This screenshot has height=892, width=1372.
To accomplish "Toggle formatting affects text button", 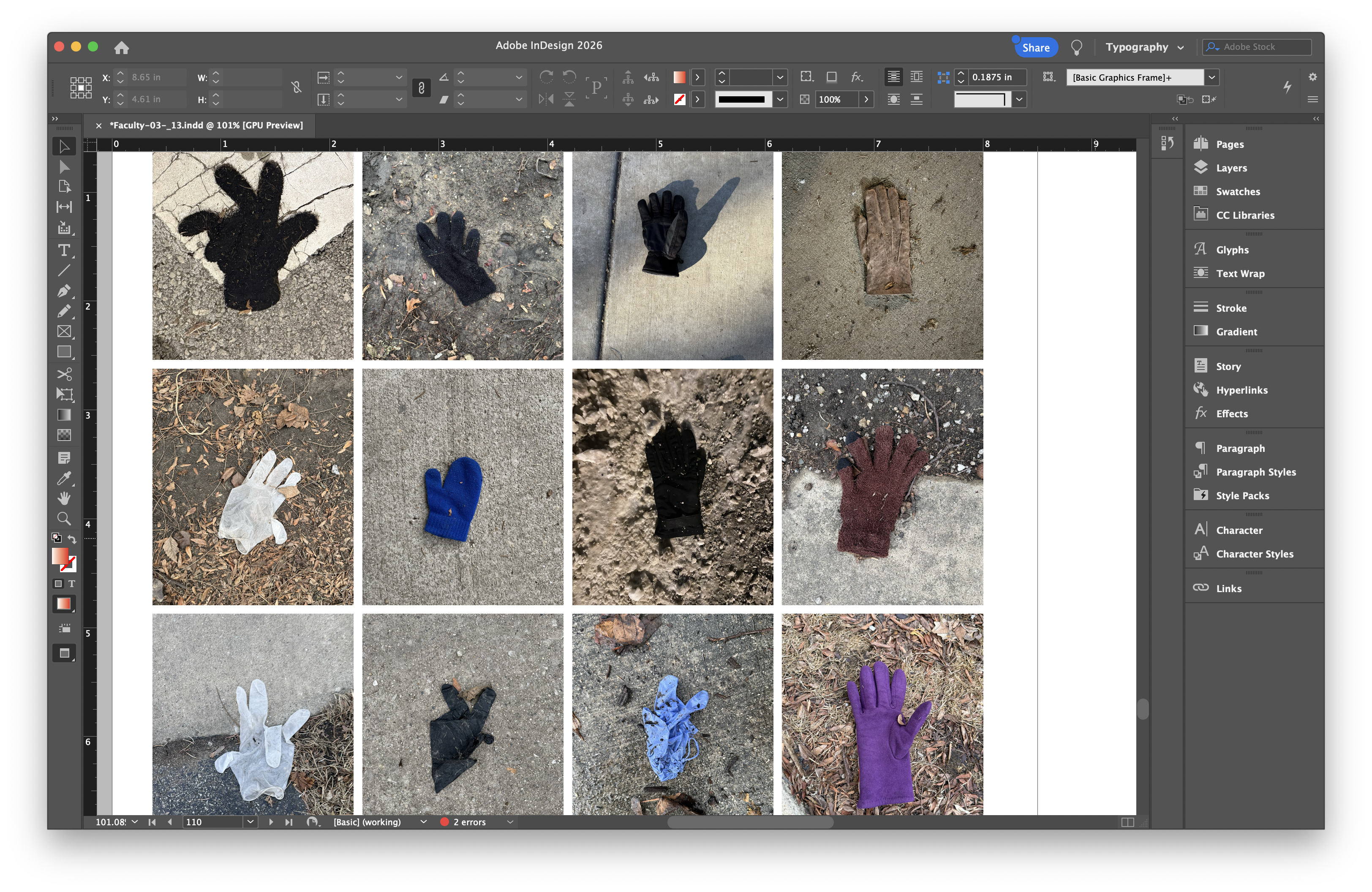I will pos(71,584).
